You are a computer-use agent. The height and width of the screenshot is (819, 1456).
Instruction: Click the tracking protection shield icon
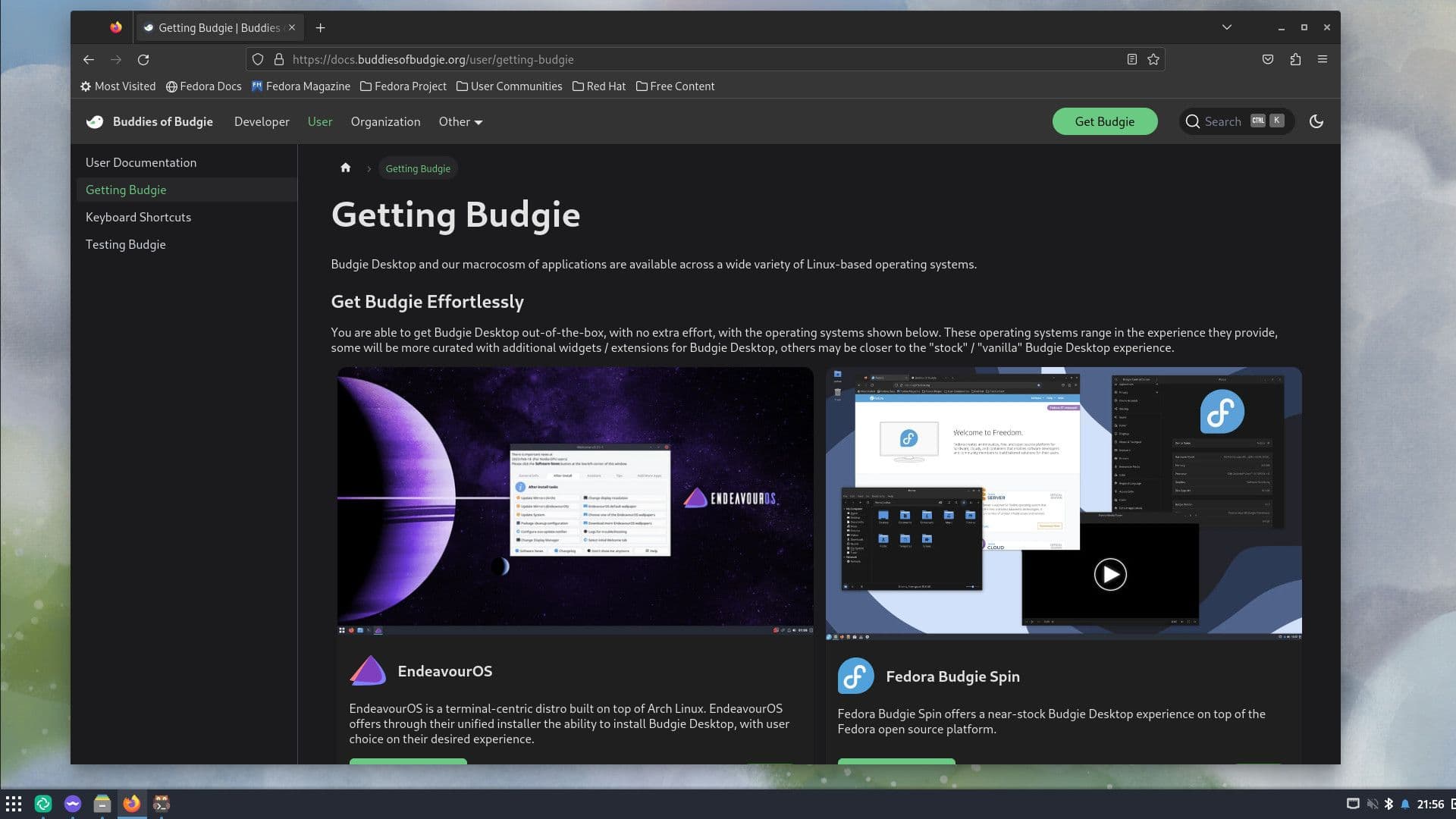point(258,59)
